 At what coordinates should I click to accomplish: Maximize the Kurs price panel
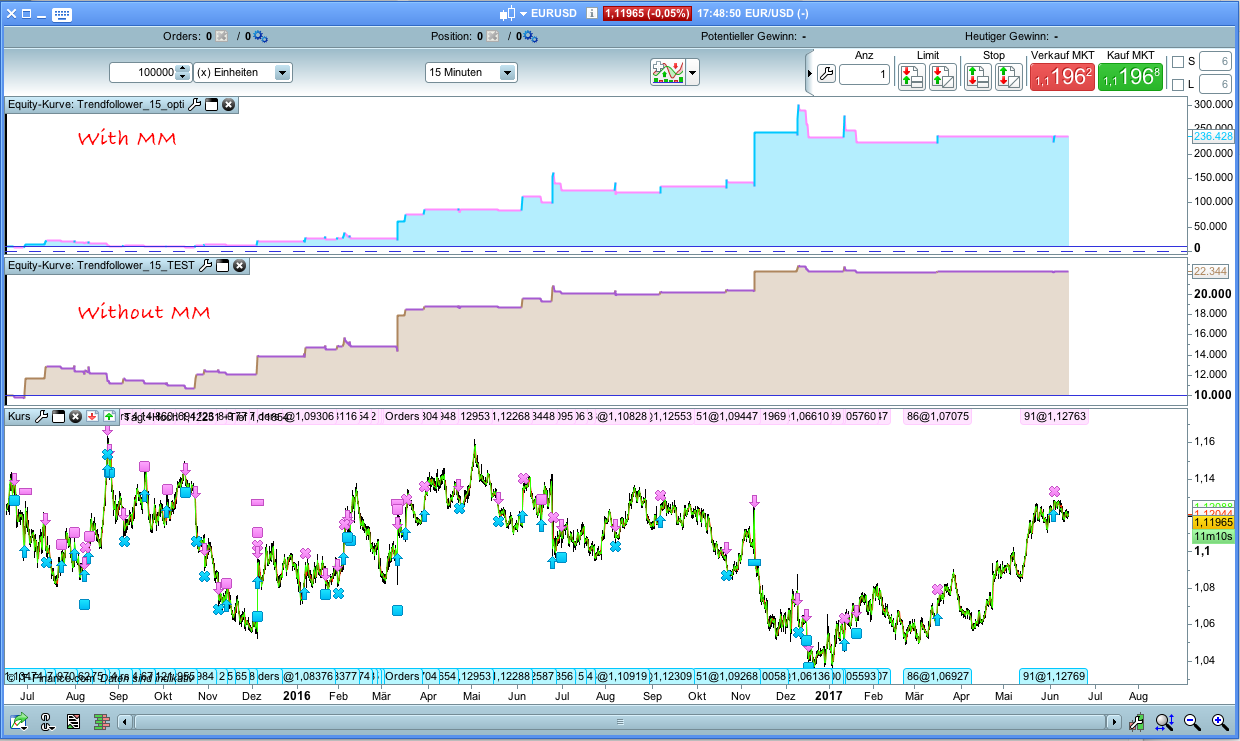59,416
